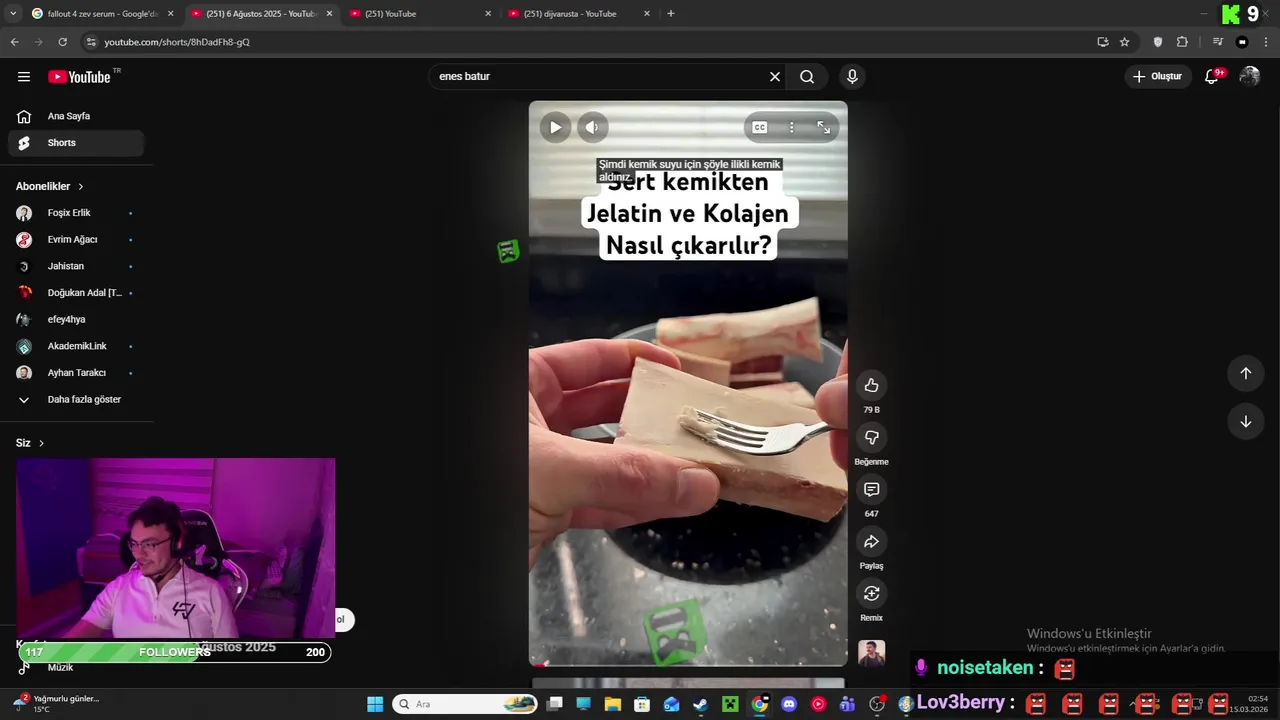Open the Short's three-dot options menu

(x=791, y=127)
